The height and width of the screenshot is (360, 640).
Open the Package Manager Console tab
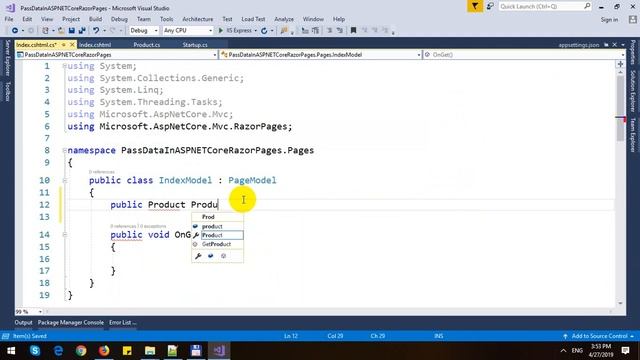(x=71, y=322)
